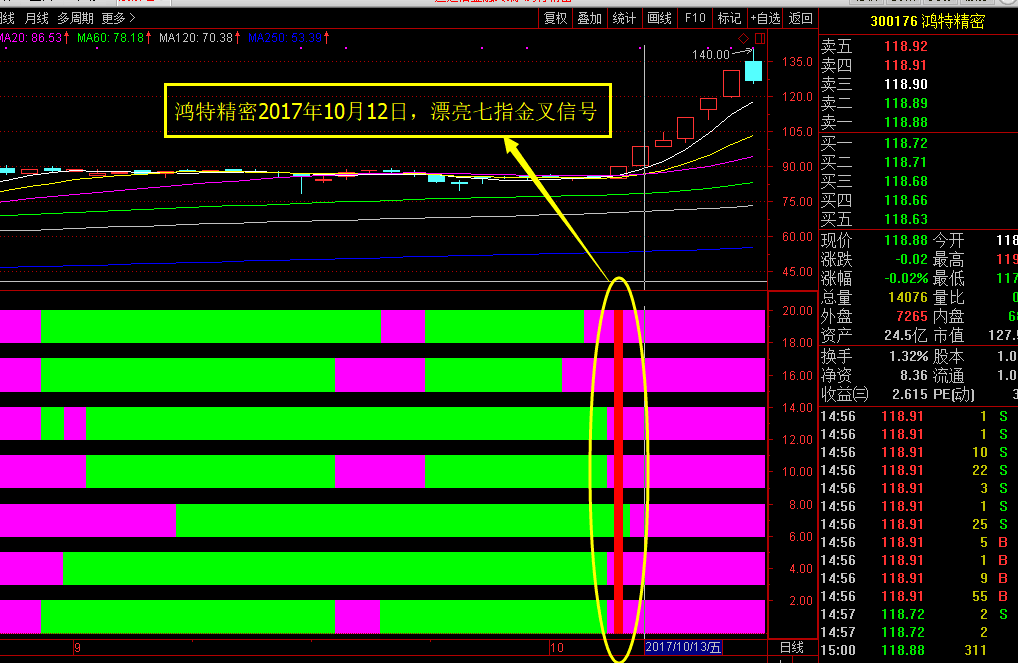Open F10 company info
Viewport: 1018px width, 663px height.
[695, 18]
